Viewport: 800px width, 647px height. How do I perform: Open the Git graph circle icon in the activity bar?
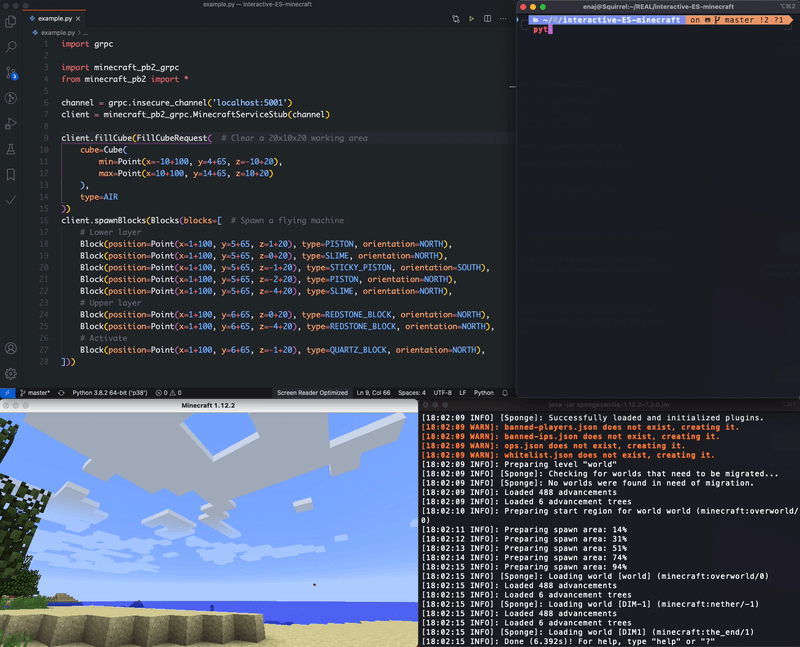coord(10,98)
